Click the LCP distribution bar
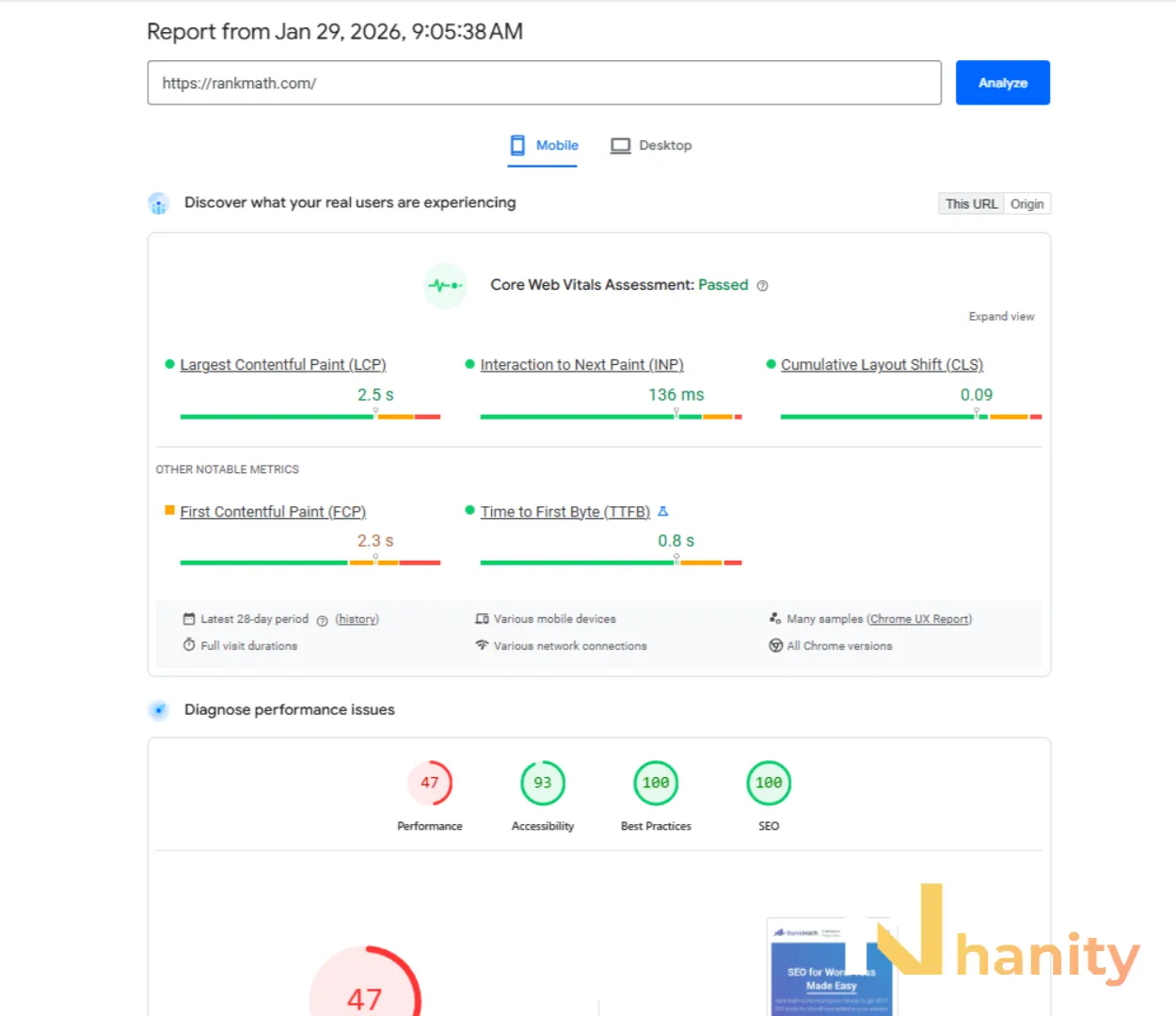 [x=310, y=416]
